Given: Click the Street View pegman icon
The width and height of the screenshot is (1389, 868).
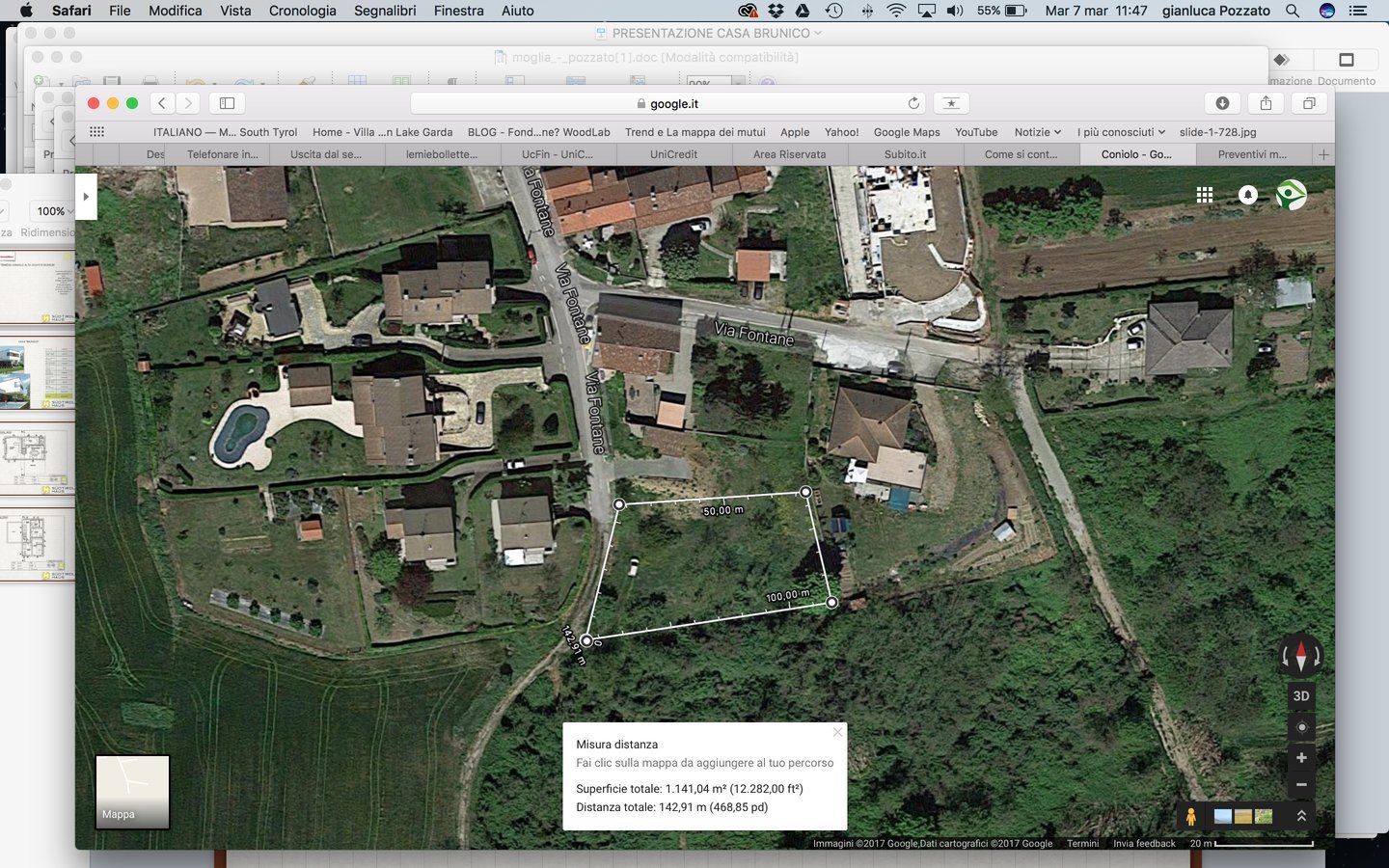Looking at the screenshot, I should (x=1191, y=817).
